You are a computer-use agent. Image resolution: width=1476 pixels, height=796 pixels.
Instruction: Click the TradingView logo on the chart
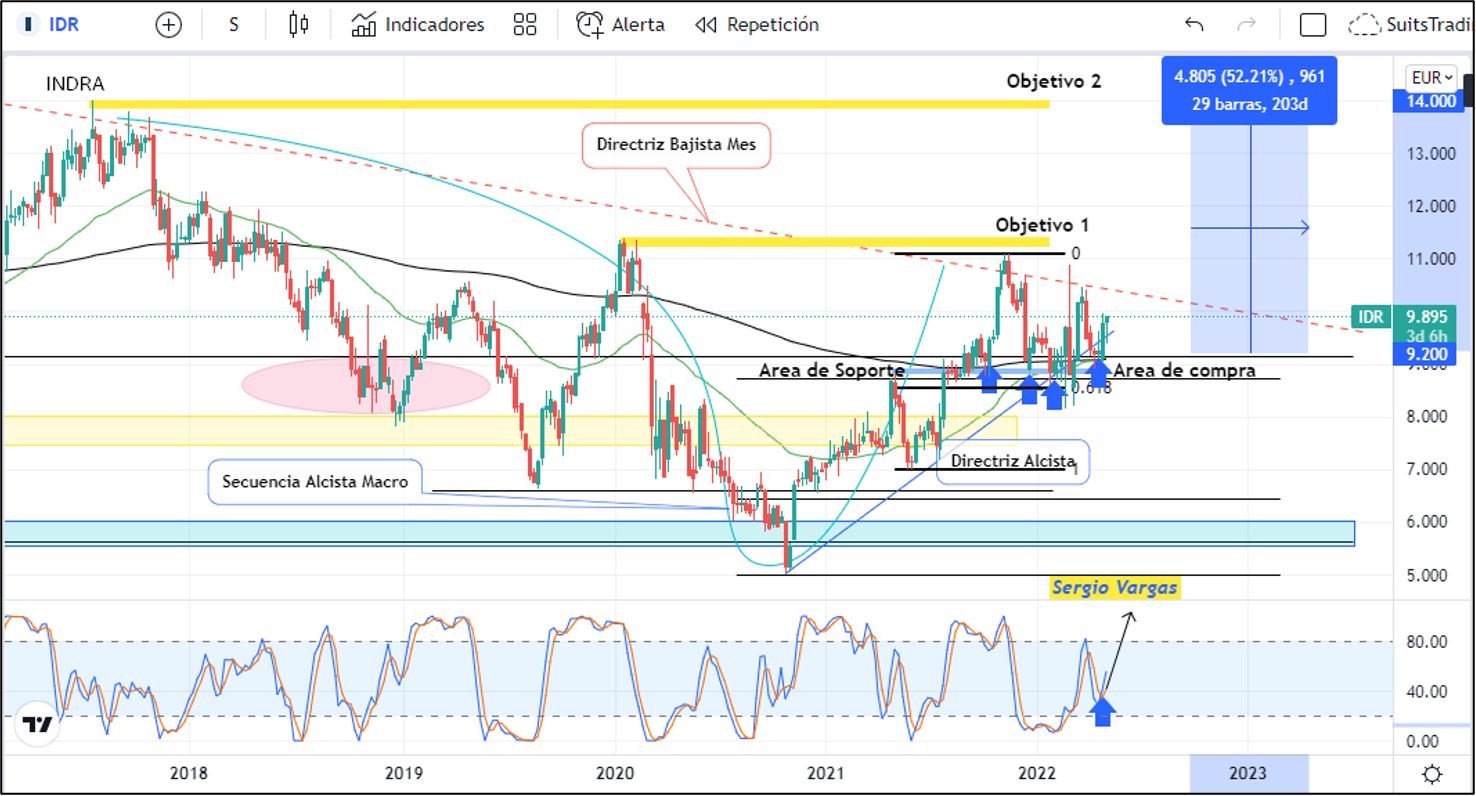38,725
